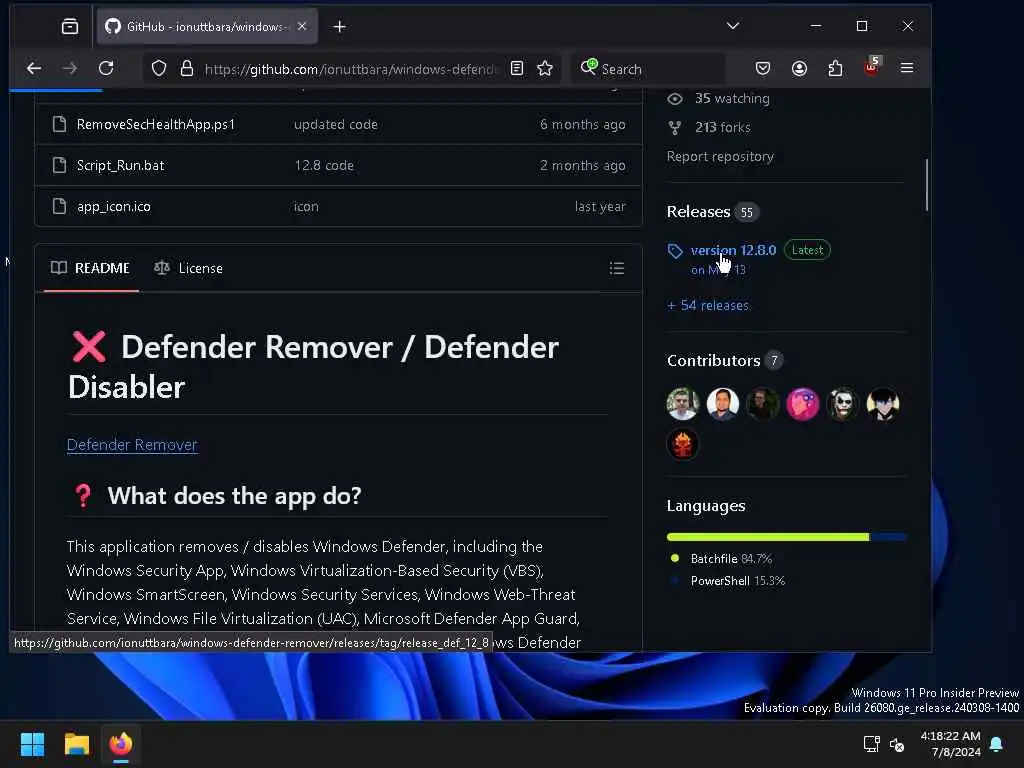Open the red flame contributor avatar
The image size is (1024, 768).
click(x=682, y=444)
